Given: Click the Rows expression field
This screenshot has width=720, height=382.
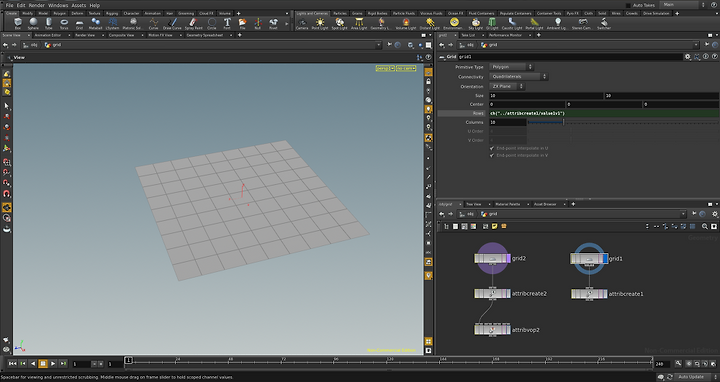Looking at the screenshot, I should point(604,113).
